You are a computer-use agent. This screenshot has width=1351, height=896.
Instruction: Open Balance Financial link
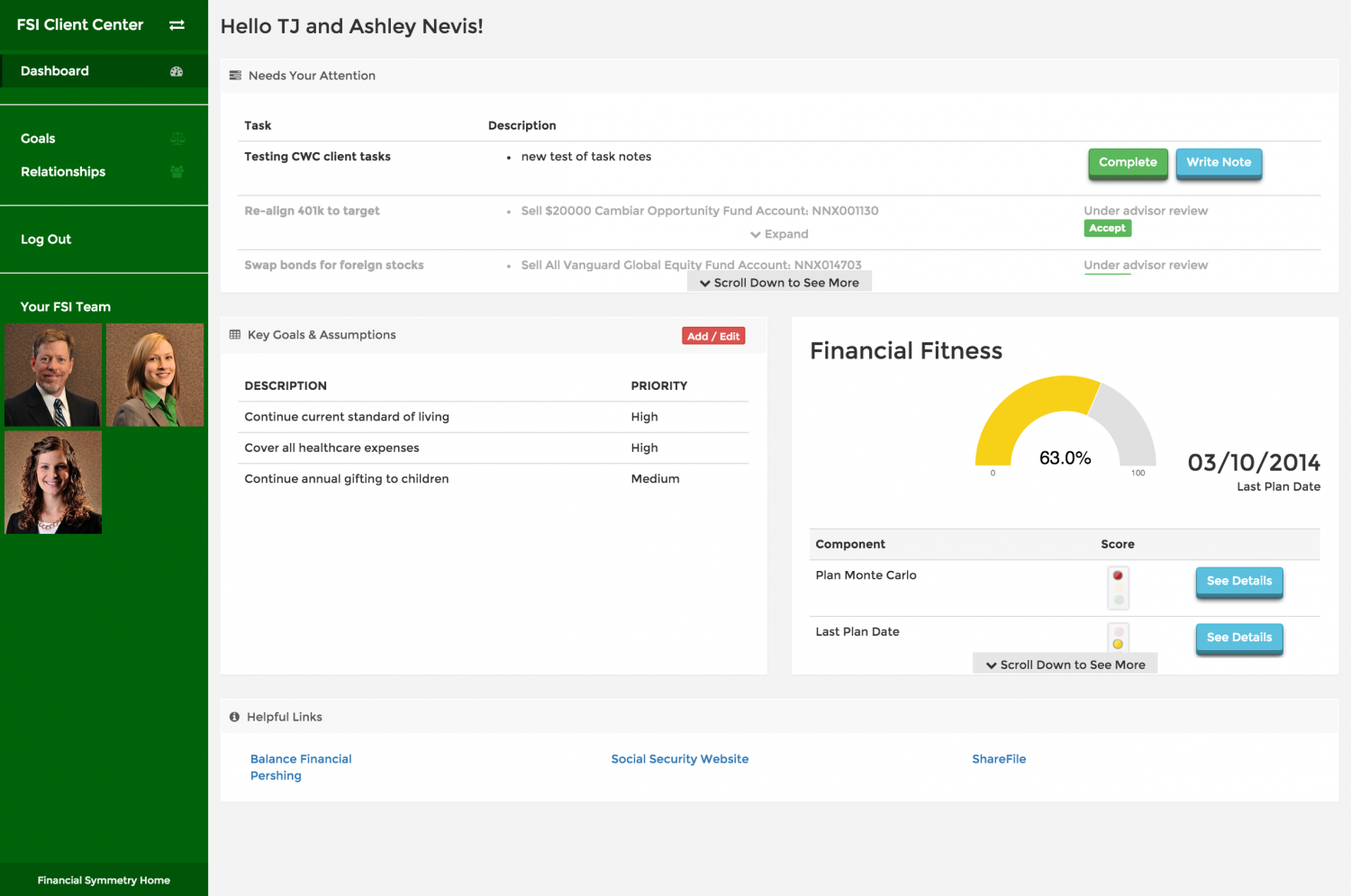[x=301, y=759]
